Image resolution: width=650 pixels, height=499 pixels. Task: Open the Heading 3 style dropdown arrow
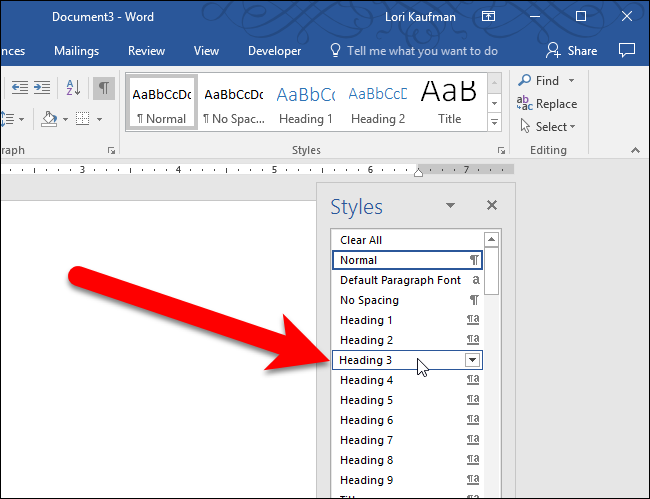point(473,360)
